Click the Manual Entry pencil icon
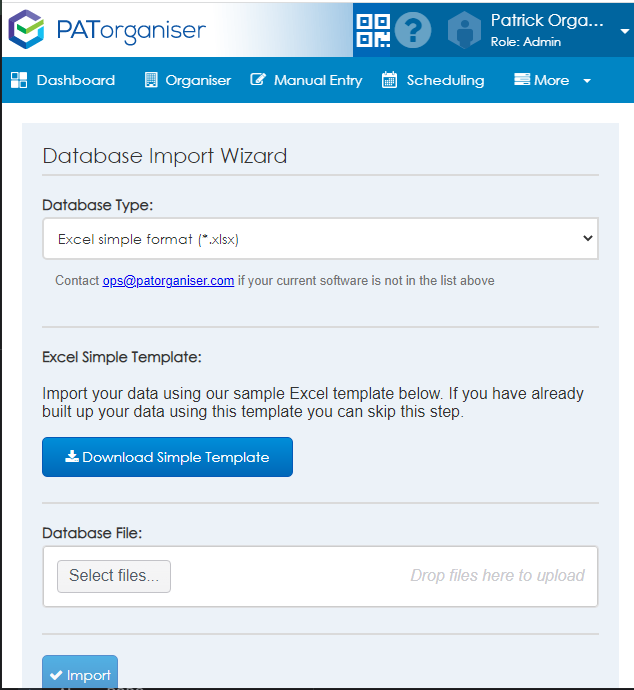 (x=258, y=80)
